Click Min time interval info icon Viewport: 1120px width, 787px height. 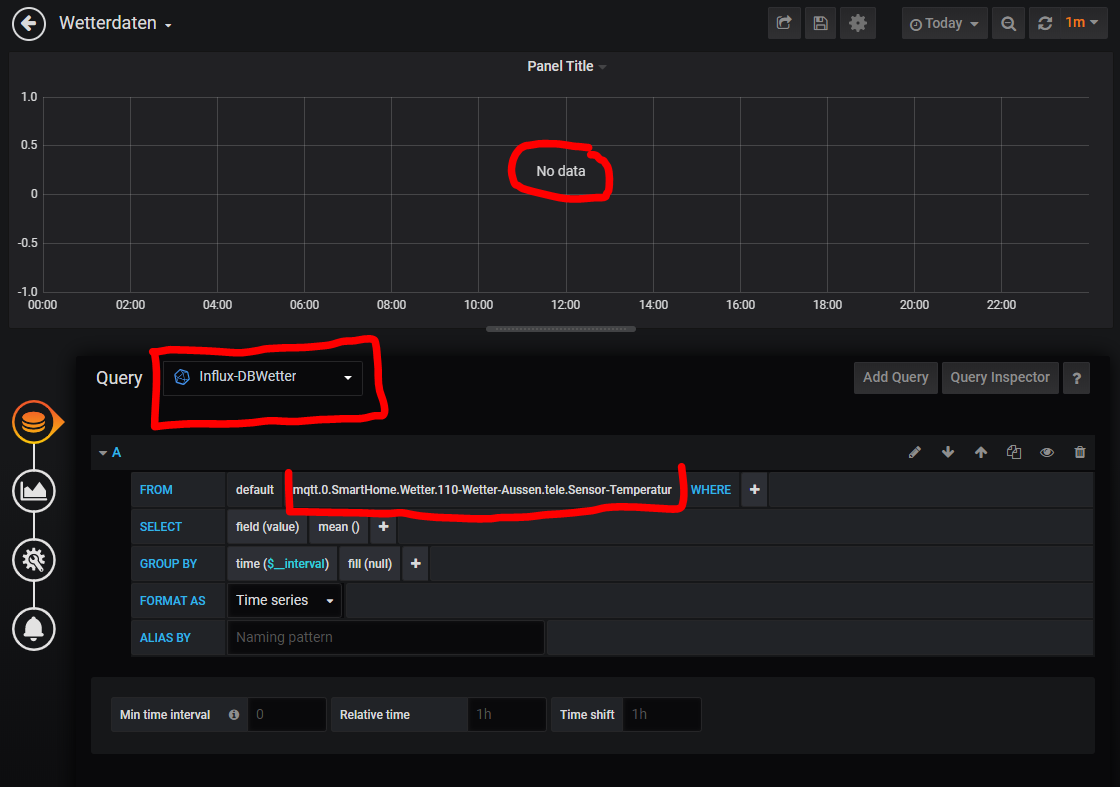click(234, 715)
